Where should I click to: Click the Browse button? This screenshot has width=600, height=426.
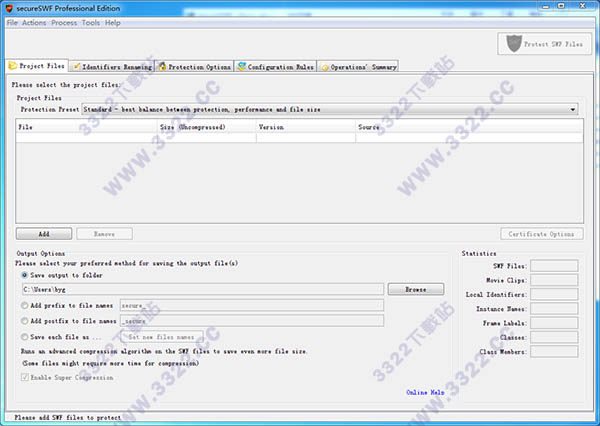click(x=416, y=289)
